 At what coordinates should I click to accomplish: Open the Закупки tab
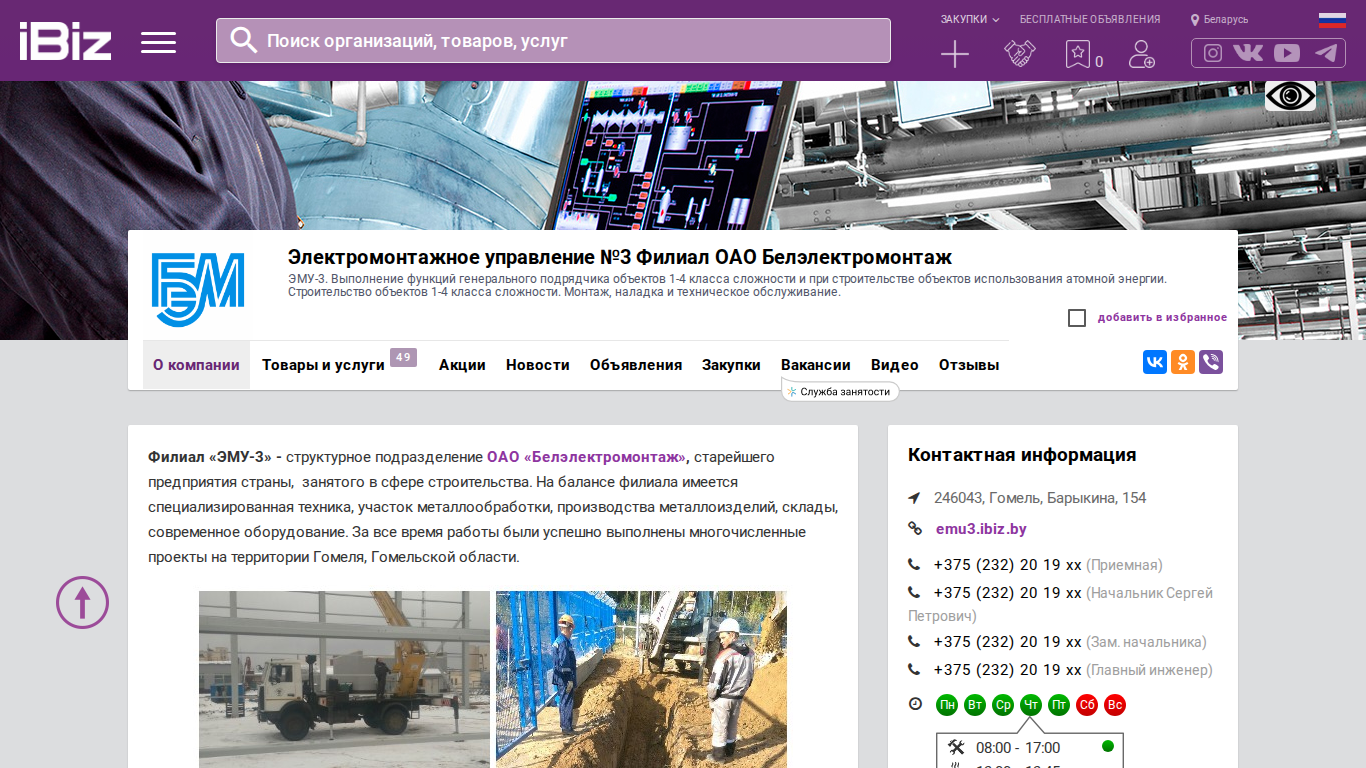(x=731, y=365)
